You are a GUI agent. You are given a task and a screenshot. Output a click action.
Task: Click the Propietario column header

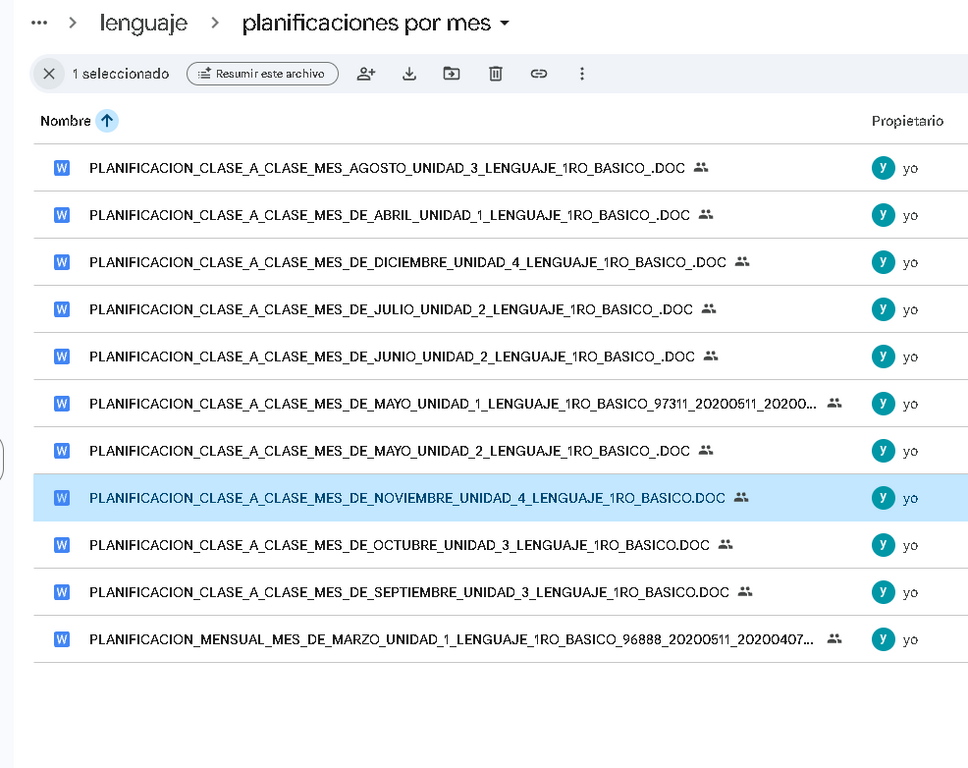pyautogui.click(x=908, y=121)
